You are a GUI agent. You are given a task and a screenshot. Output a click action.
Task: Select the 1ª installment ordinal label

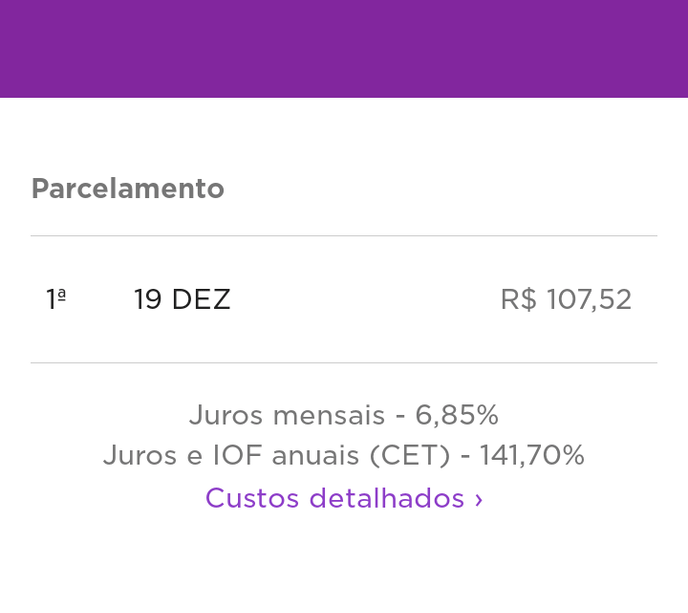[x=56, y=299]
